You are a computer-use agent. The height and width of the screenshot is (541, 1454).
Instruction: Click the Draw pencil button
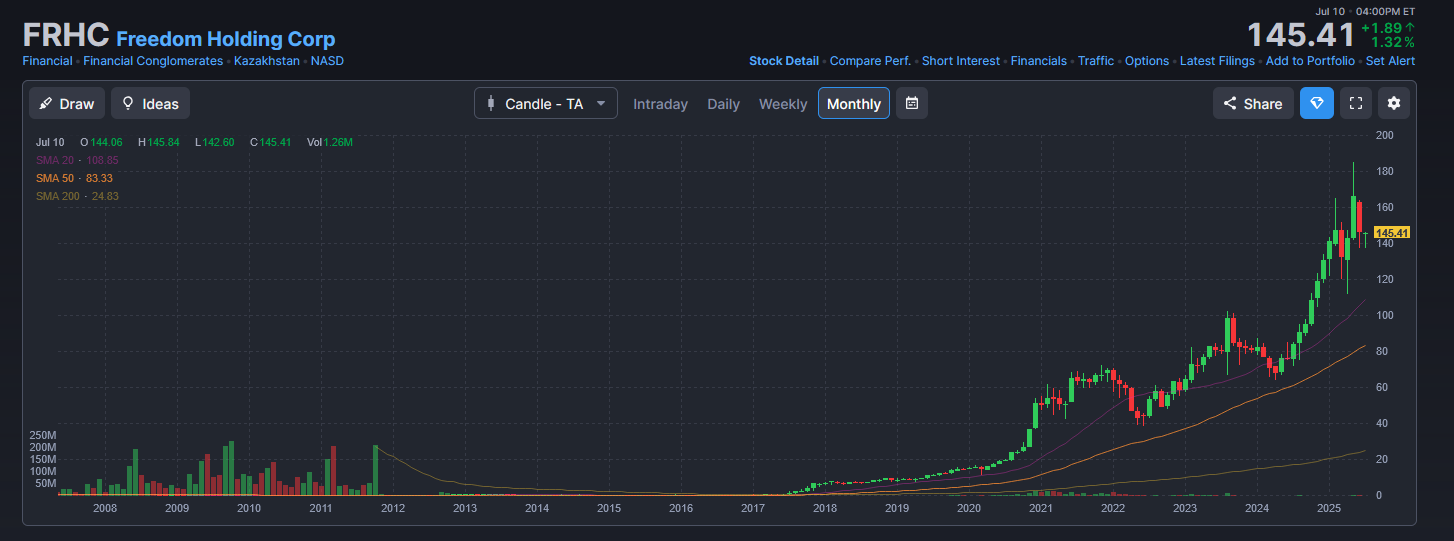67,104
